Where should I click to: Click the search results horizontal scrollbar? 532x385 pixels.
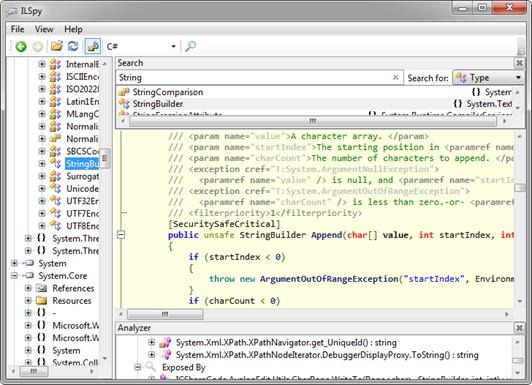click(313, 121)
